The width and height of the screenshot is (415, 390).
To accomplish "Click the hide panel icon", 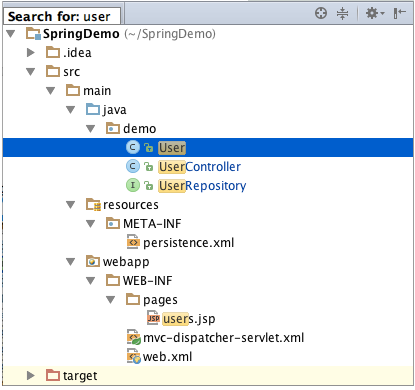I will pos(399,13).
